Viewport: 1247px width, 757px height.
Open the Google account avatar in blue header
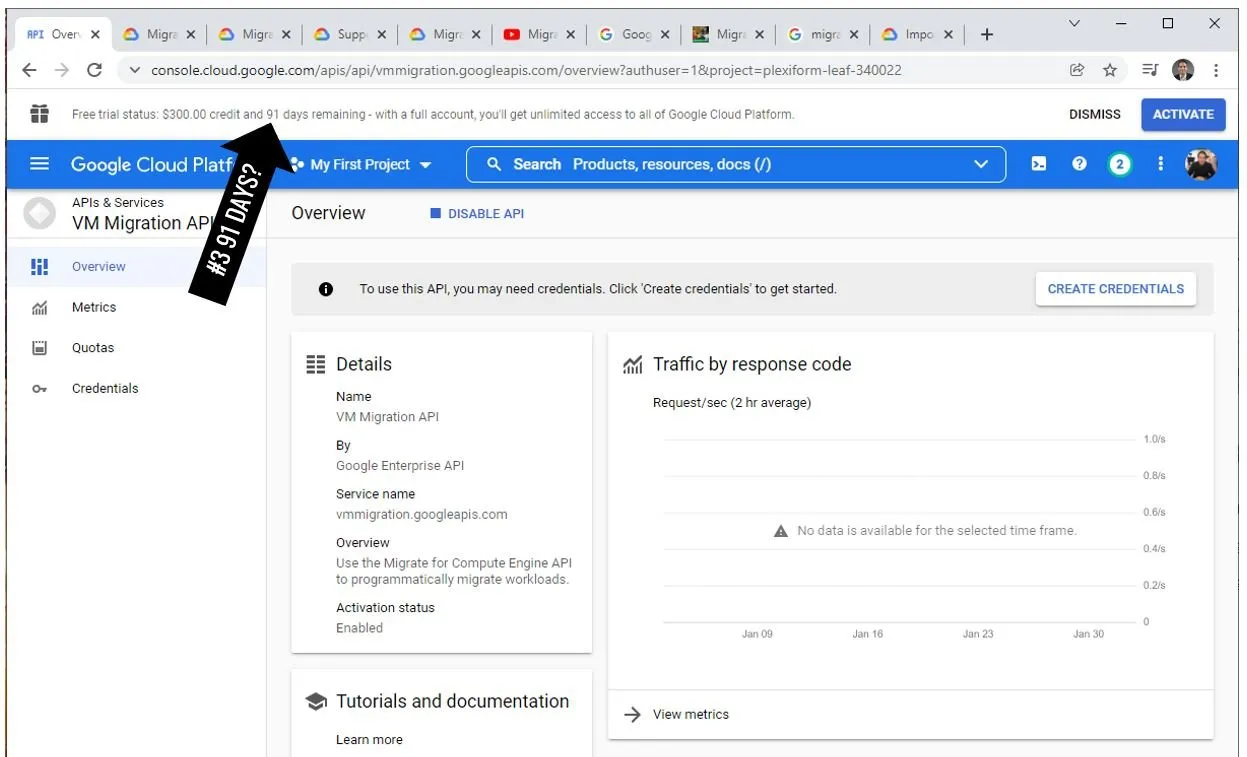[1201, 164]
